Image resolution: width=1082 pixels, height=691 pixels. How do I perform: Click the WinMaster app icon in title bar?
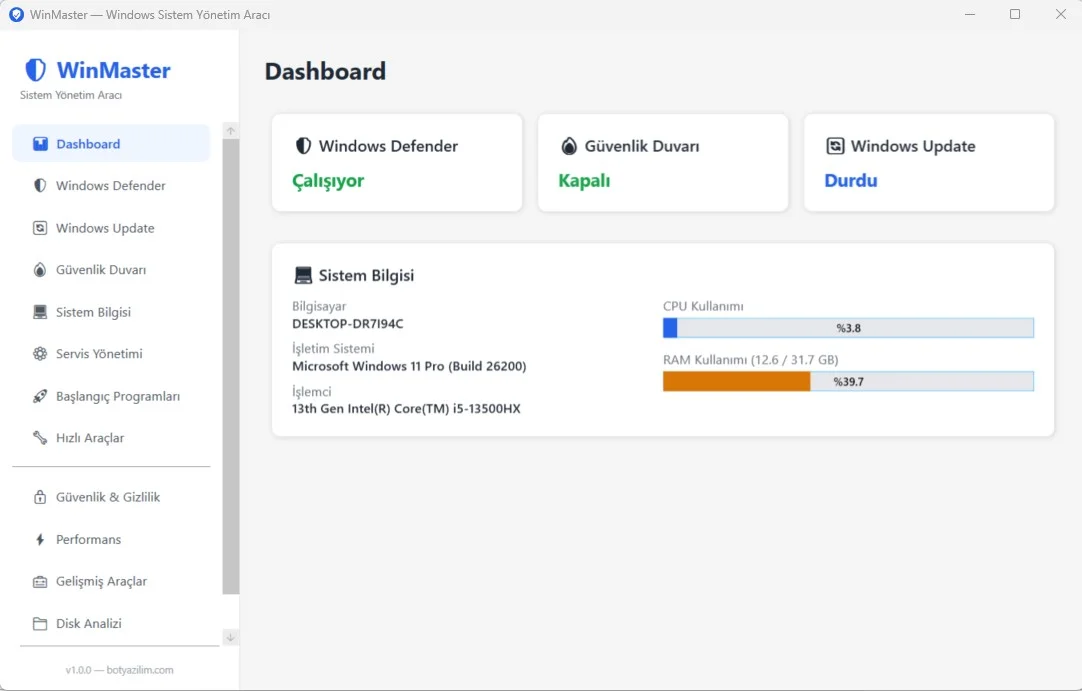pyautogui.click(x=16, y=14)
